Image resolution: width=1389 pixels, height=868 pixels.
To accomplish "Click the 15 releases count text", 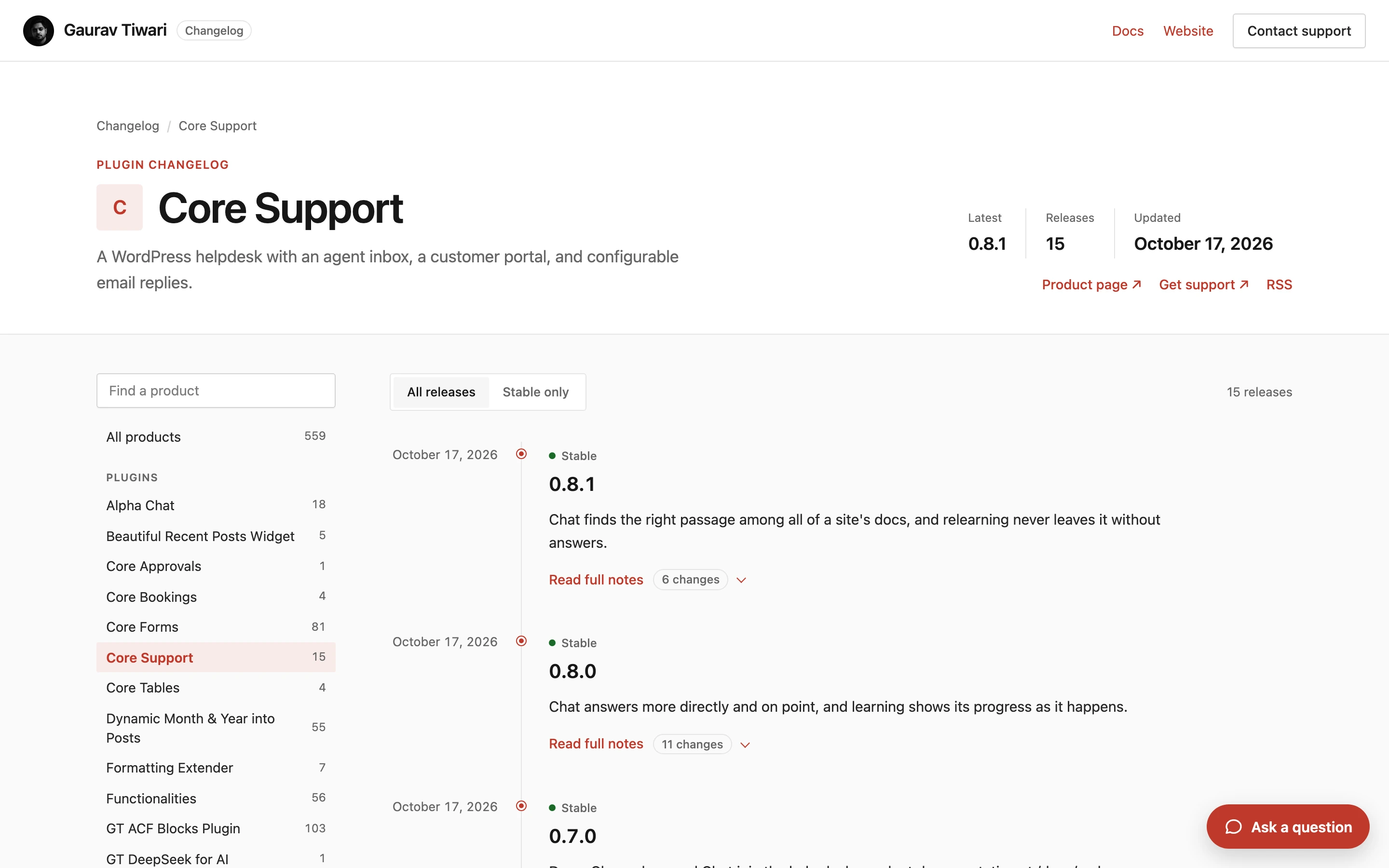I will (1259, 392).
